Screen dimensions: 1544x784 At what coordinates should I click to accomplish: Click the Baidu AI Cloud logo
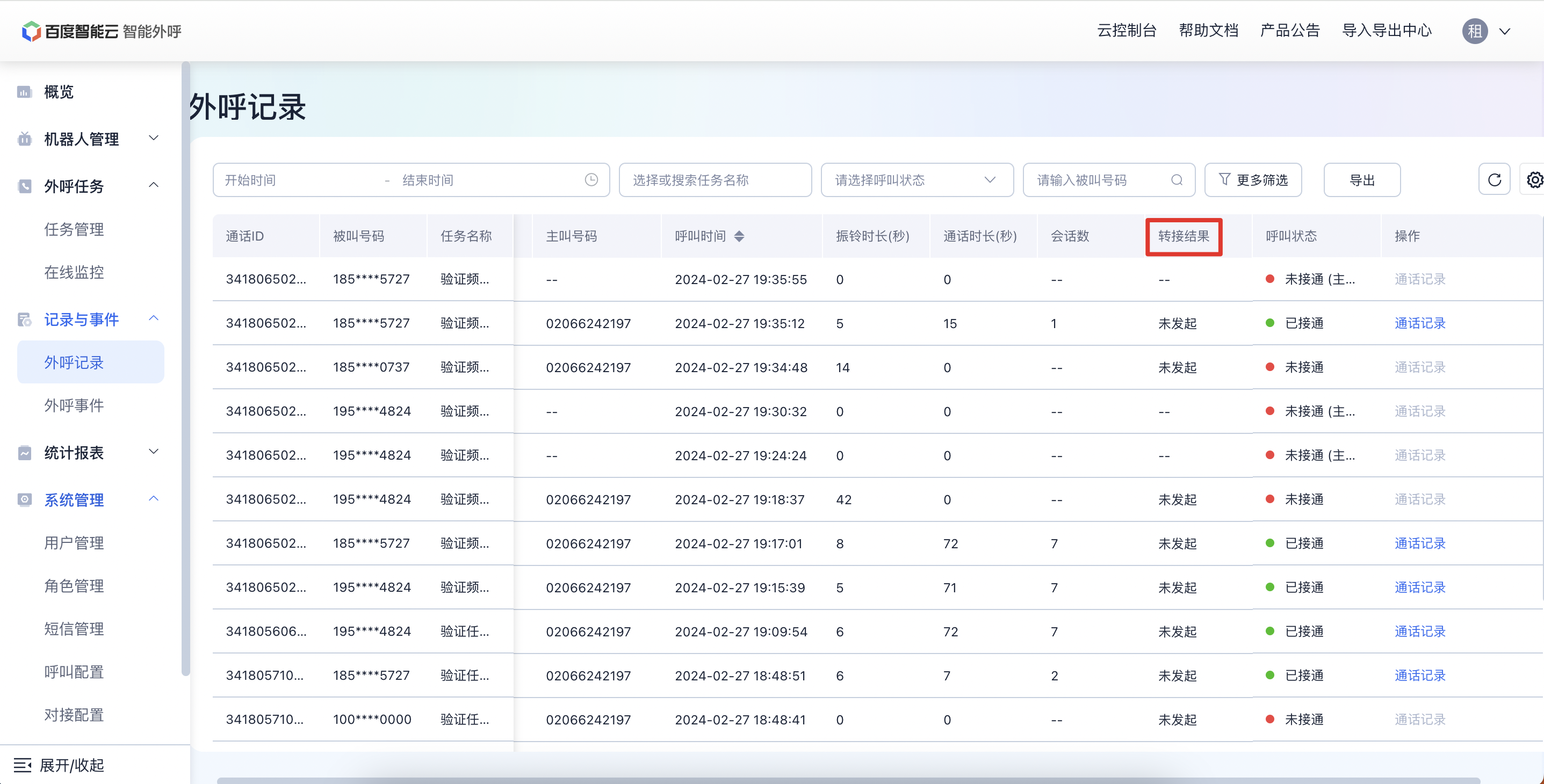tap(100, 31)
